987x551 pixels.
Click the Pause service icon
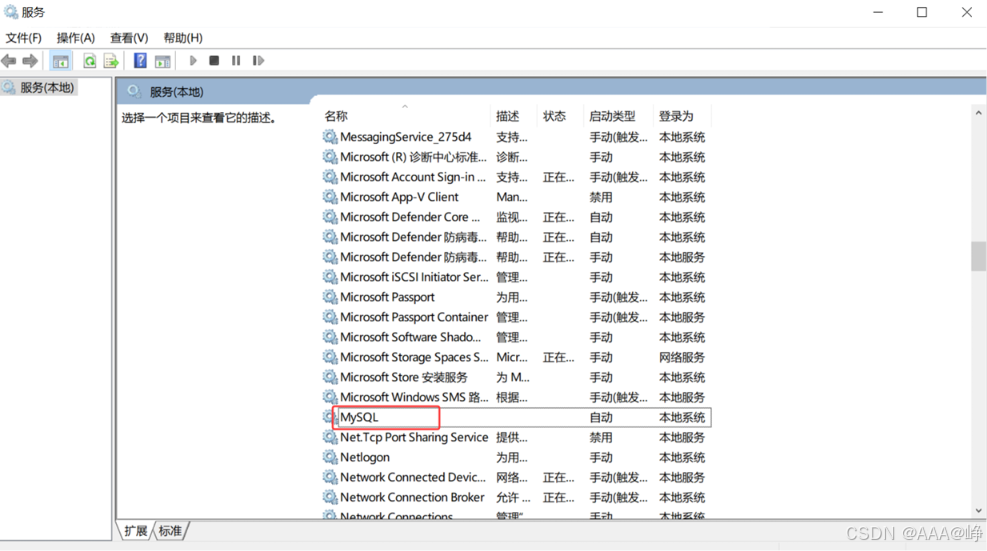coord(236,60)
